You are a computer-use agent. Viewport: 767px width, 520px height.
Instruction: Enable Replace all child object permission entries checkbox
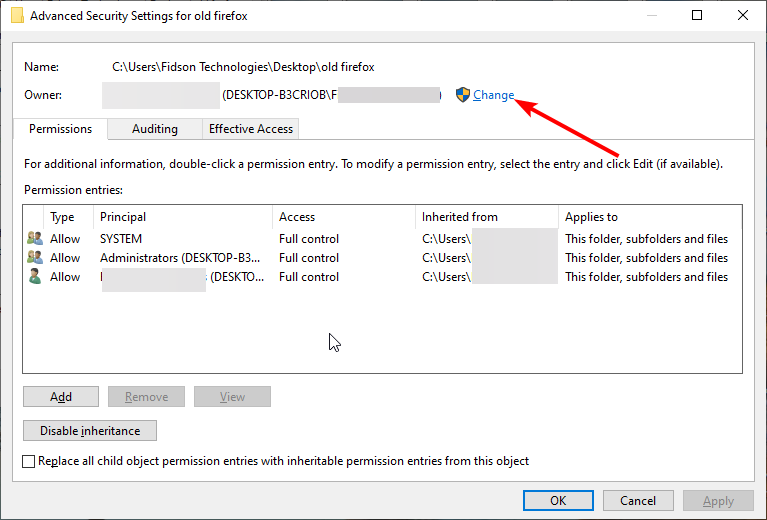coord(28,461)
